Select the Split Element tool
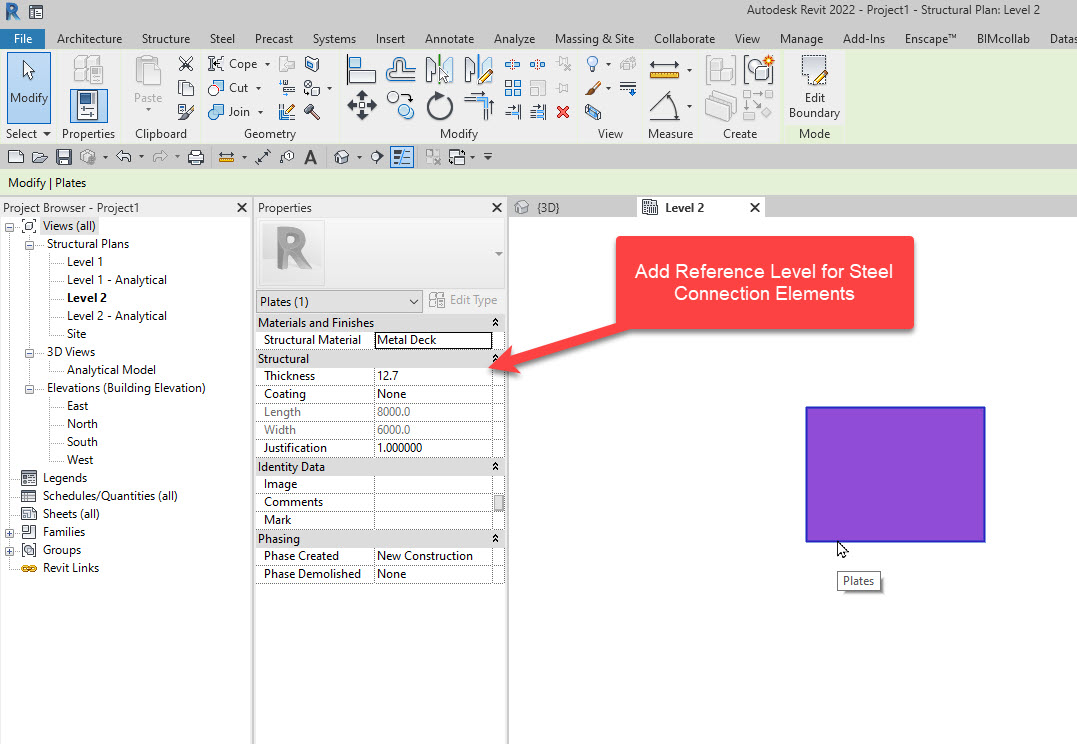 512,65
